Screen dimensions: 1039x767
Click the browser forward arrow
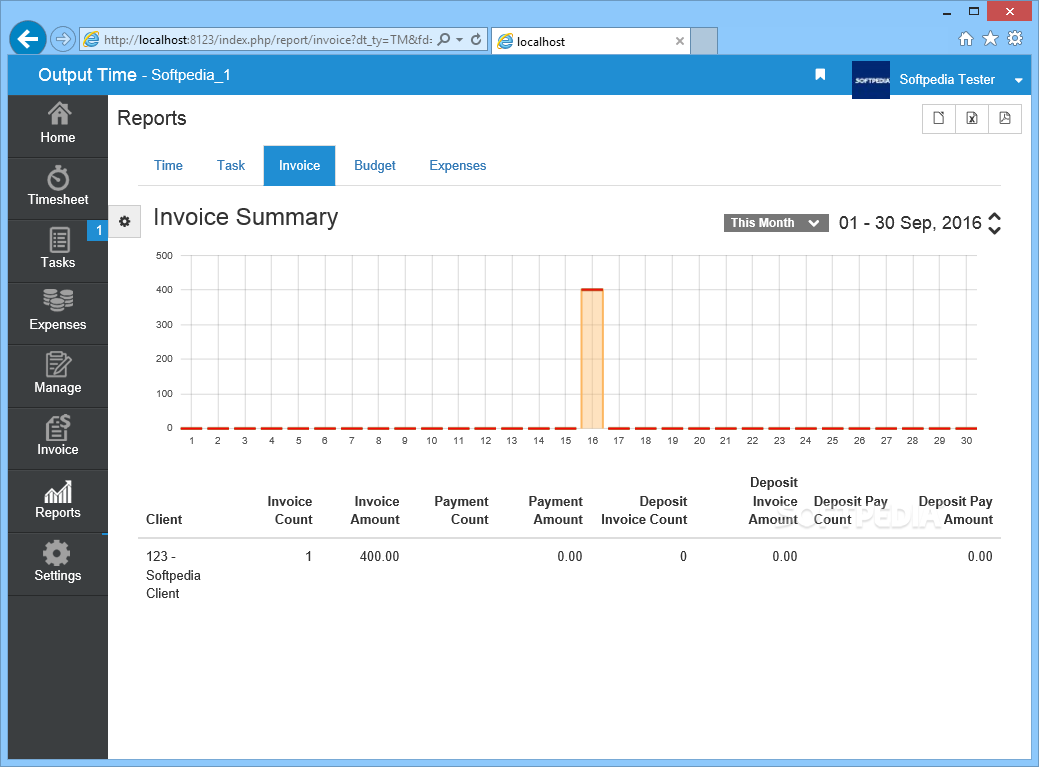(x=62, y=39)
